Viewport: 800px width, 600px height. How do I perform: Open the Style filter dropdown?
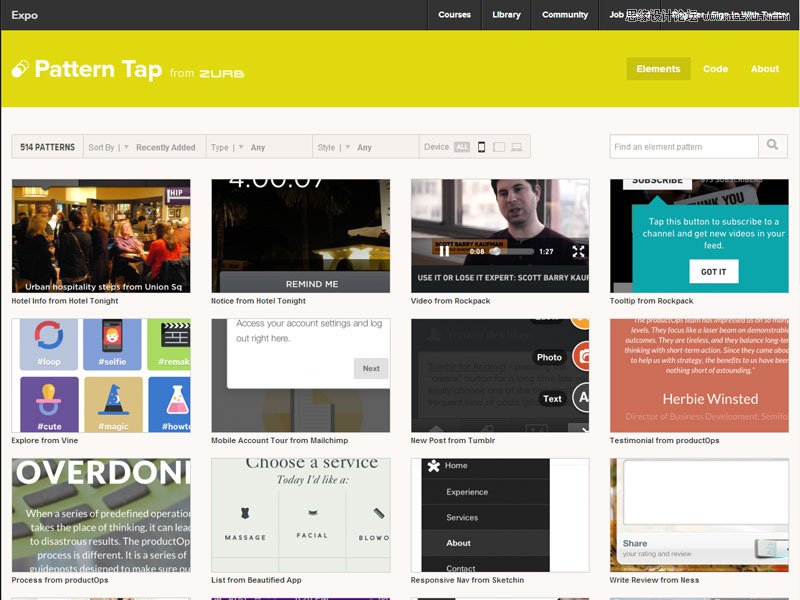point(365,147)
